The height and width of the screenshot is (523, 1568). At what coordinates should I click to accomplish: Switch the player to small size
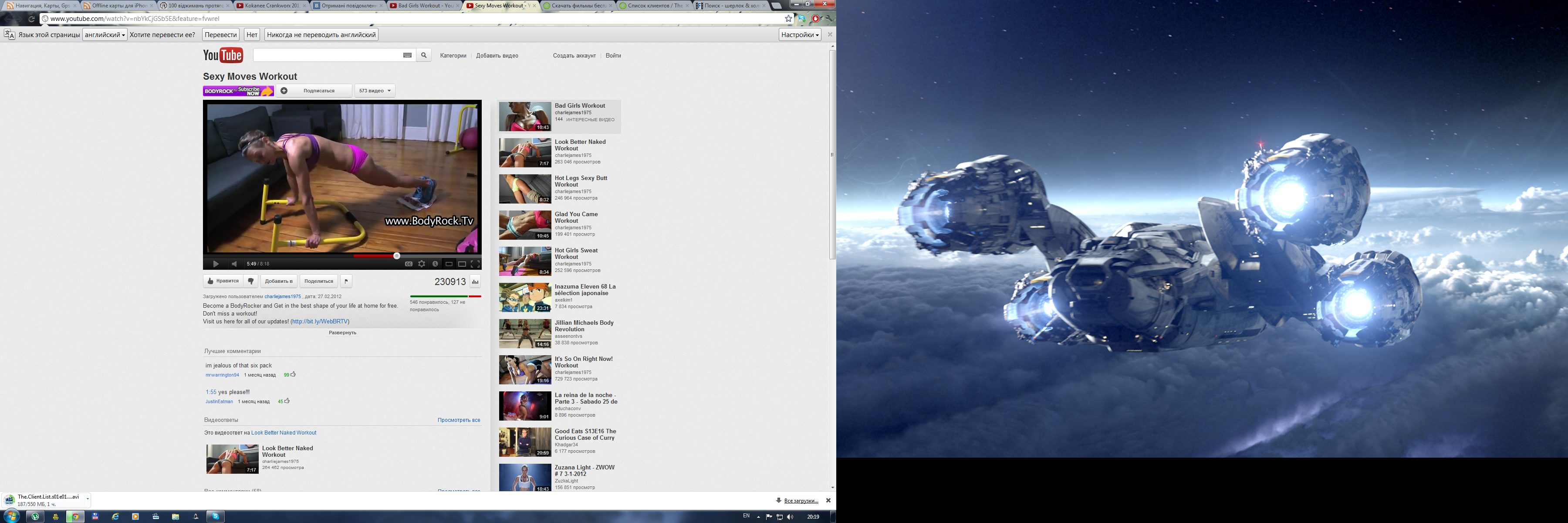pyautogui.click(x=449, y=264)
